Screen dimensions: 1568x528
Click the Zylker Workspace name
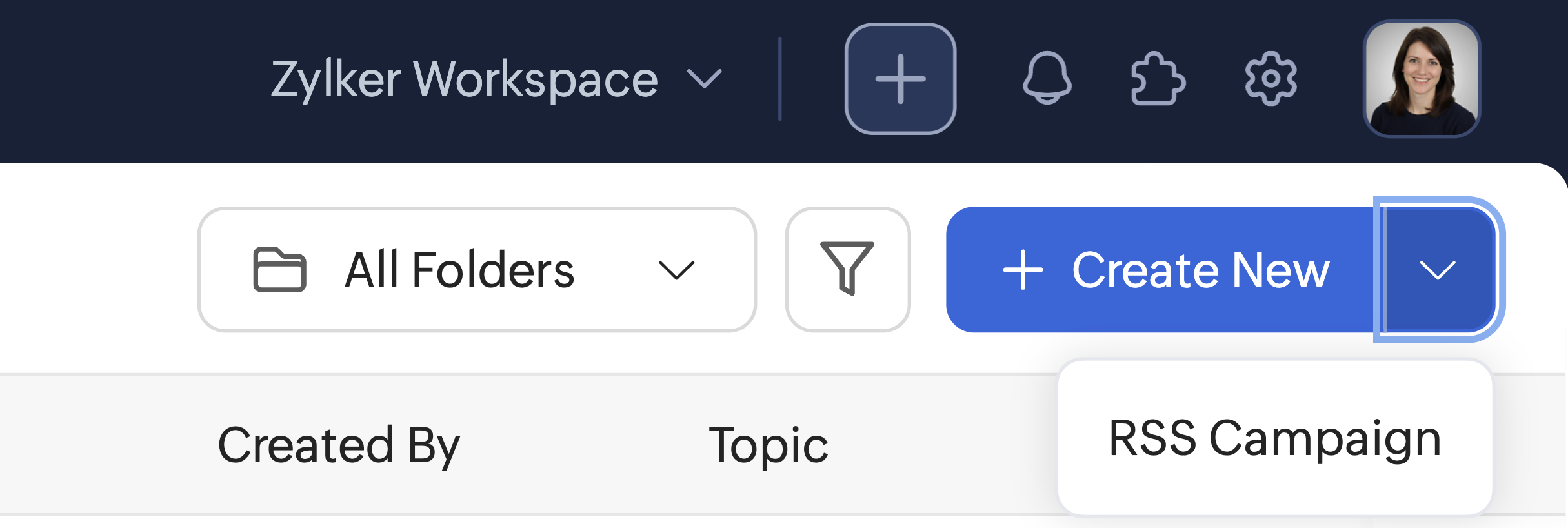click(465, 79)
